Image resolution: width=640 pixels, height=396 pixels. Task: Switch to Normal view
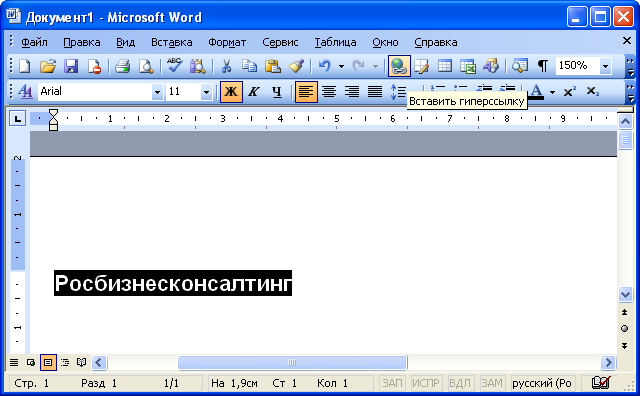tap(14, 362)
